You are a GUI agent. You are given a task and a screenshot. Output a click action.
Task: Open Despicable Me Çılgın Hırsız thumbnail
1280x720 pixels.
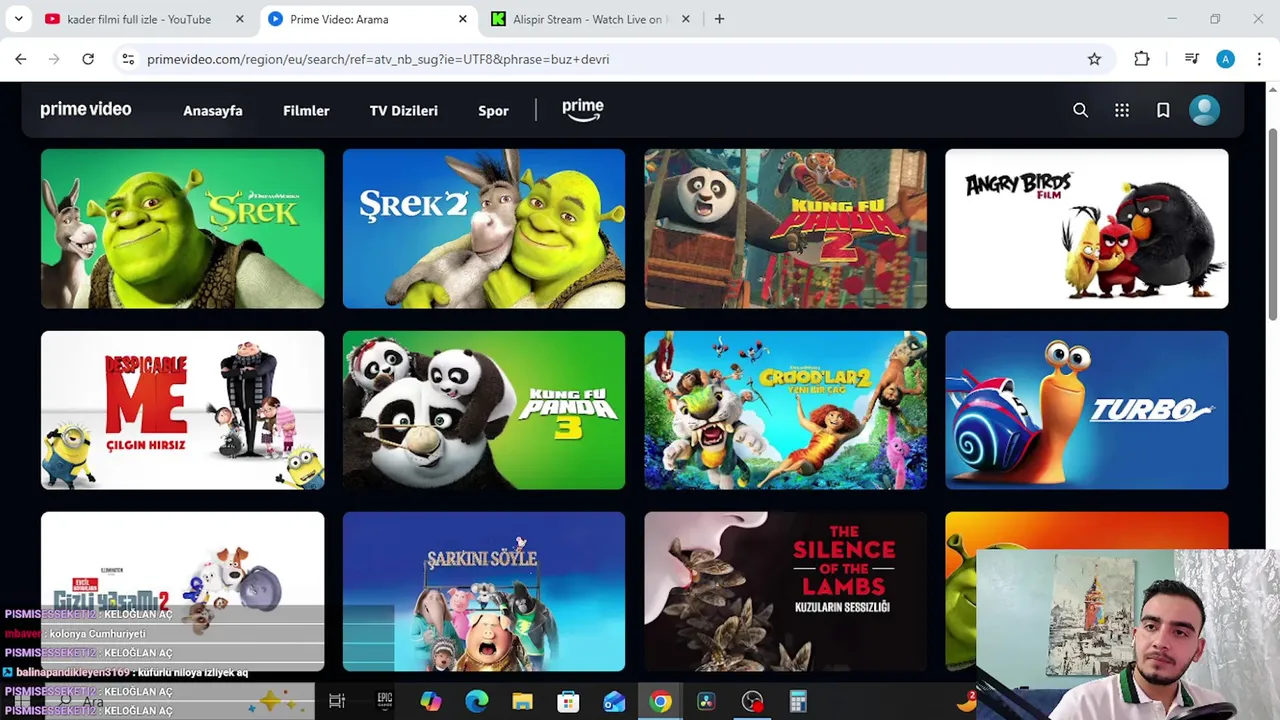point(182,410)
